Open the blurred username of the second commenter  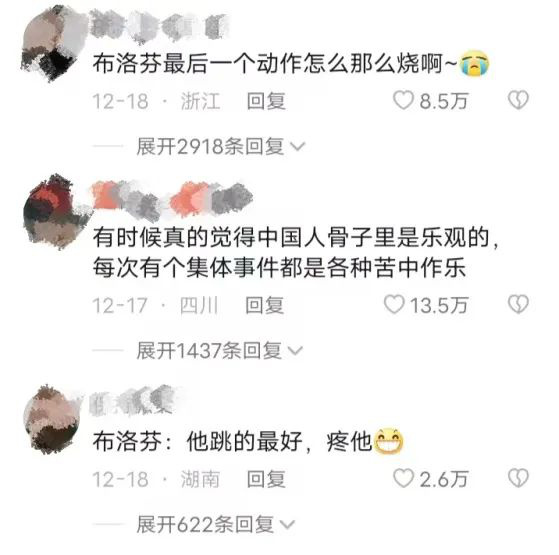[x=172, y=200]
